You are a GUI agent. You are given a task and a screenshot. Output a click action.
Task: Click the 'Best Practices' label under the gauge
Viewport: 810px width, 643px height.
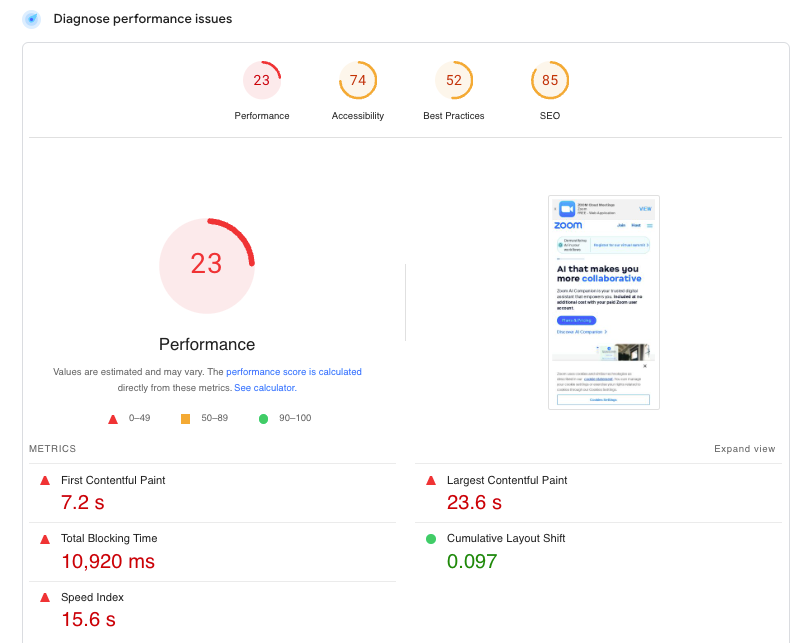(x=454, y=116)
